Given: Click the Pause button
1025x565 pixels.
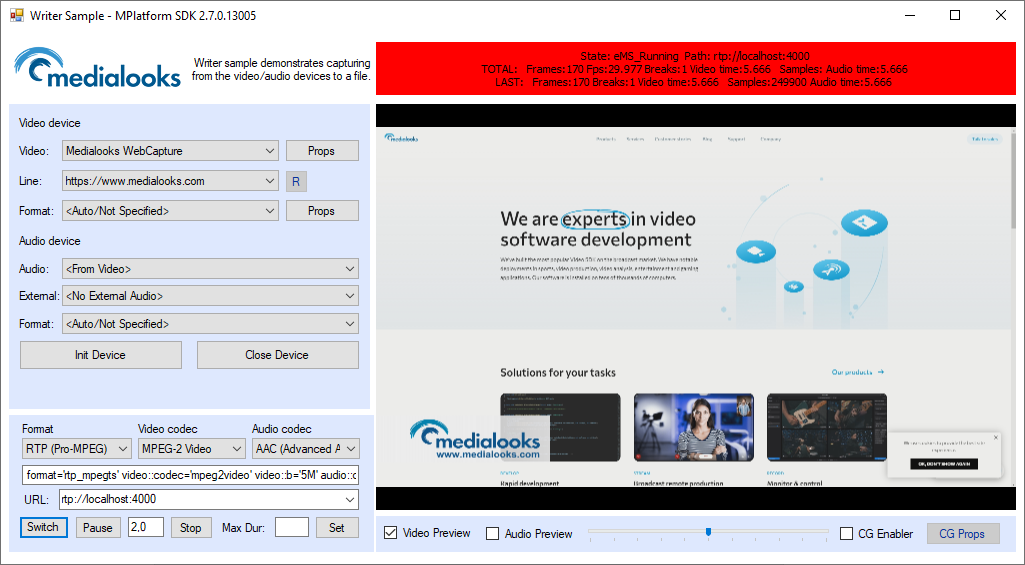Looking at the screenshot, I should (x=98, y=528).
